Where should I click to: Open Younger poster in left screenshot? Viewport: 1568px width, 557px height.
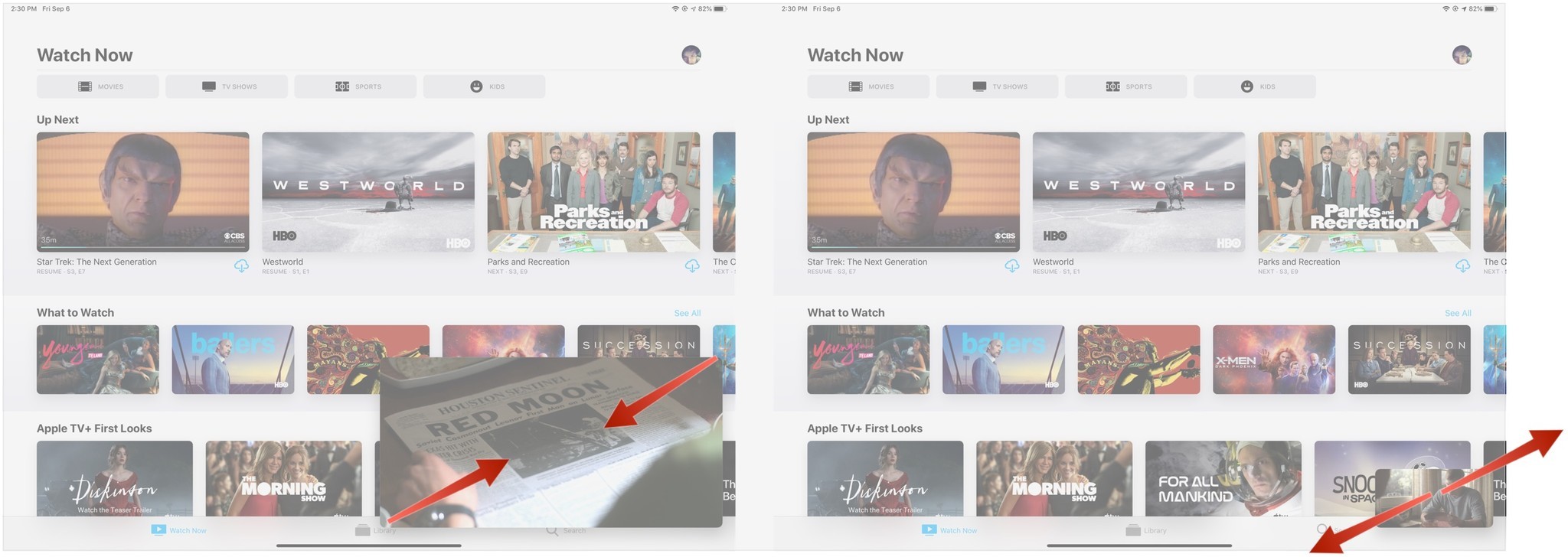pyautogui.click(x=98, y=360)
